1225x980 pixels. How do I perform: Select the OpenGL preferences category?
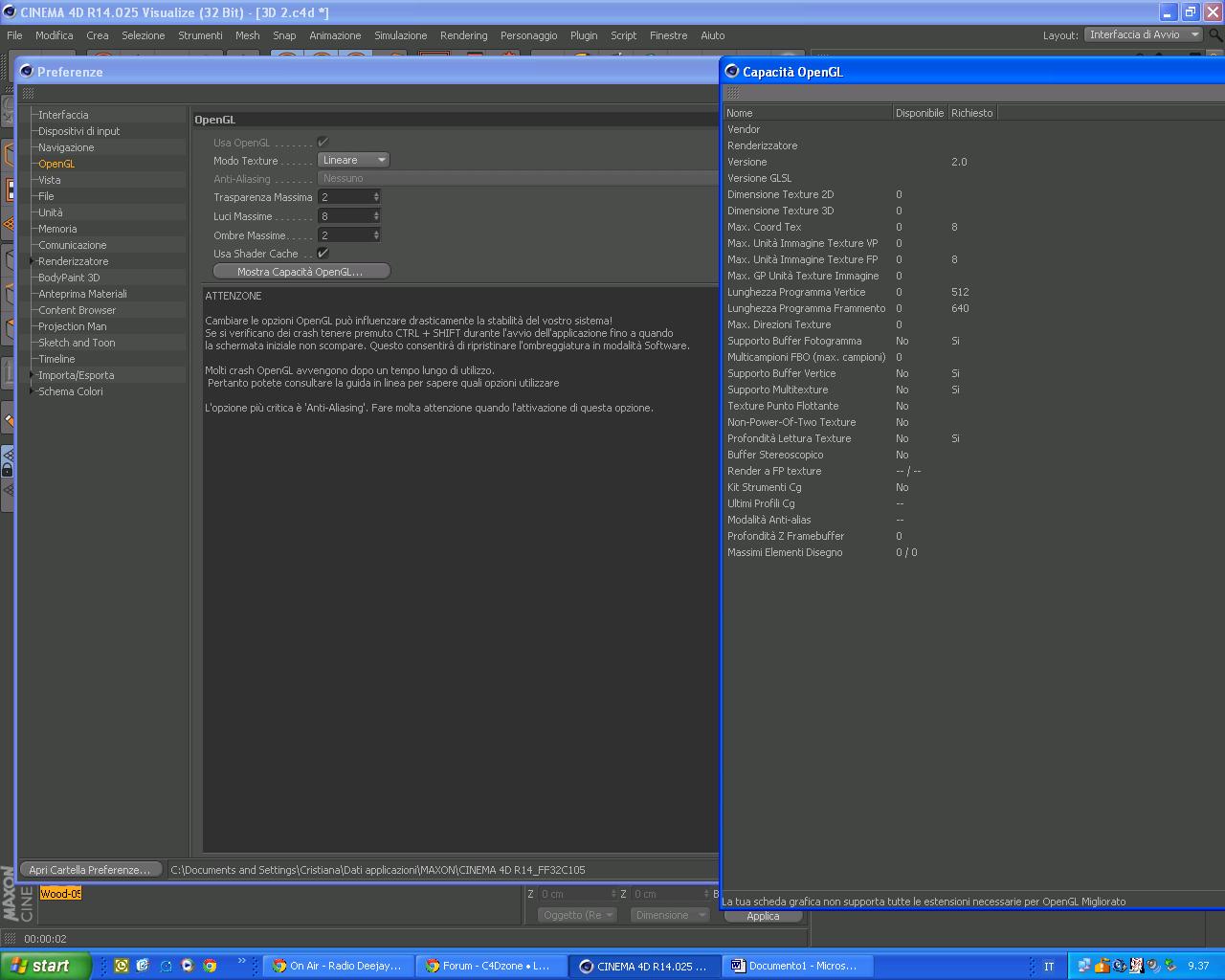point(56,164)
